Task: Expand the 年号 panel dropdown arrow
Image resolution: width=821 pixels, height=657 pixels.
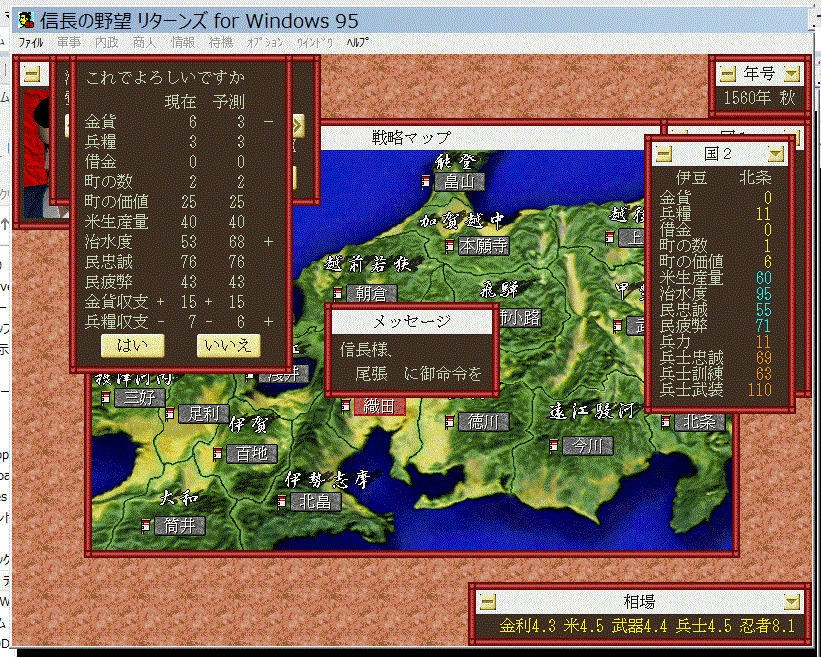Action: coord(792,75)
